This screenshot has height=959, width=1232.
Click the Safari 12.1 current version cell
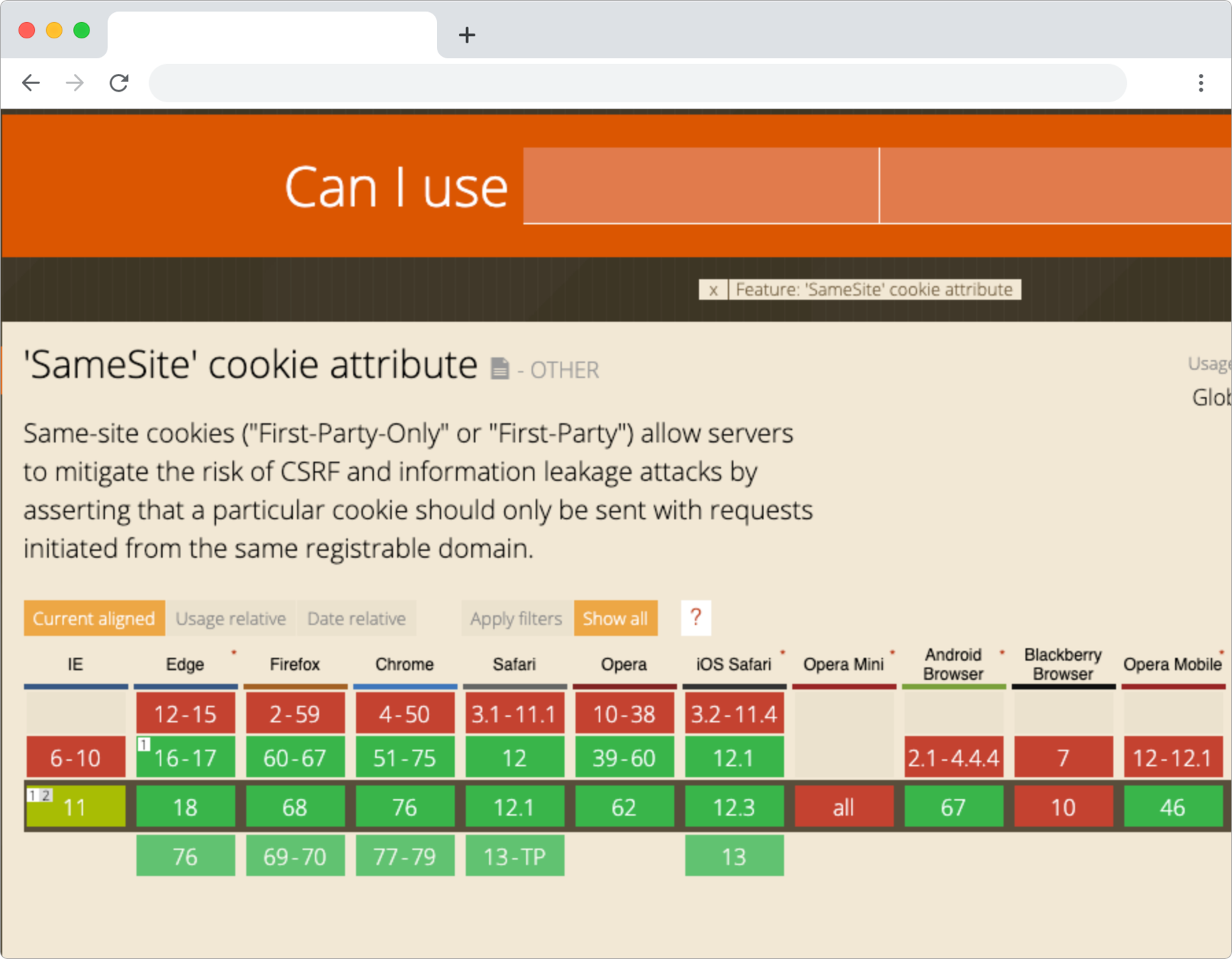514,806
